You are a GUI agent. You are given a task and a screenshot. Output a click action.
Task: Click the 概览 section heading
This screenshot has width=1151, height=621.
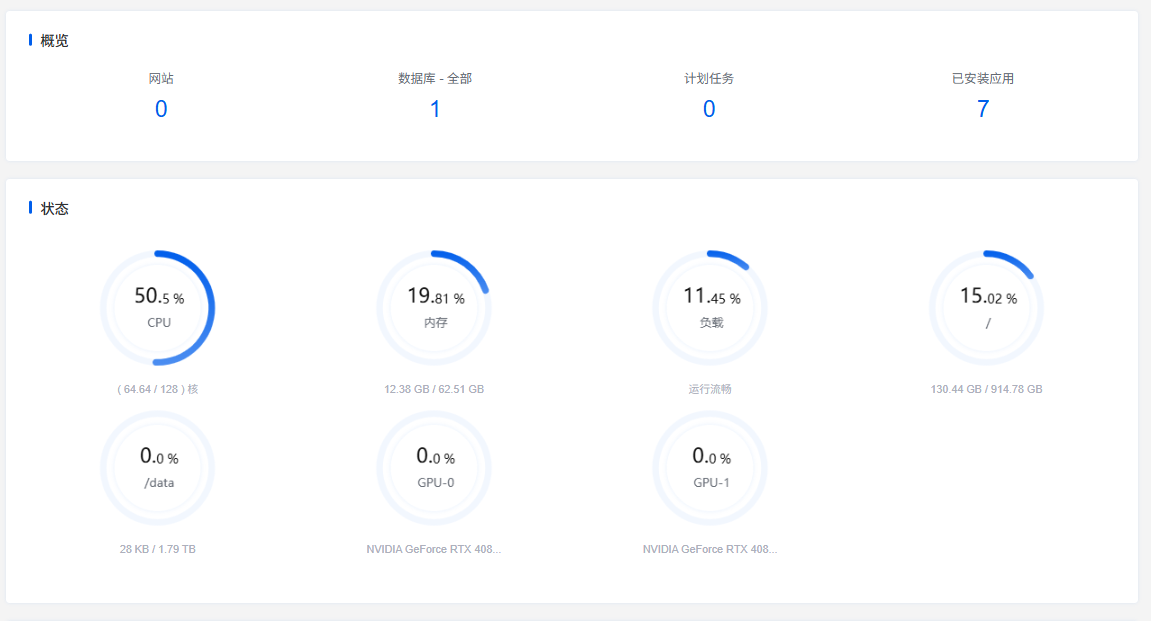coord(54,40)
